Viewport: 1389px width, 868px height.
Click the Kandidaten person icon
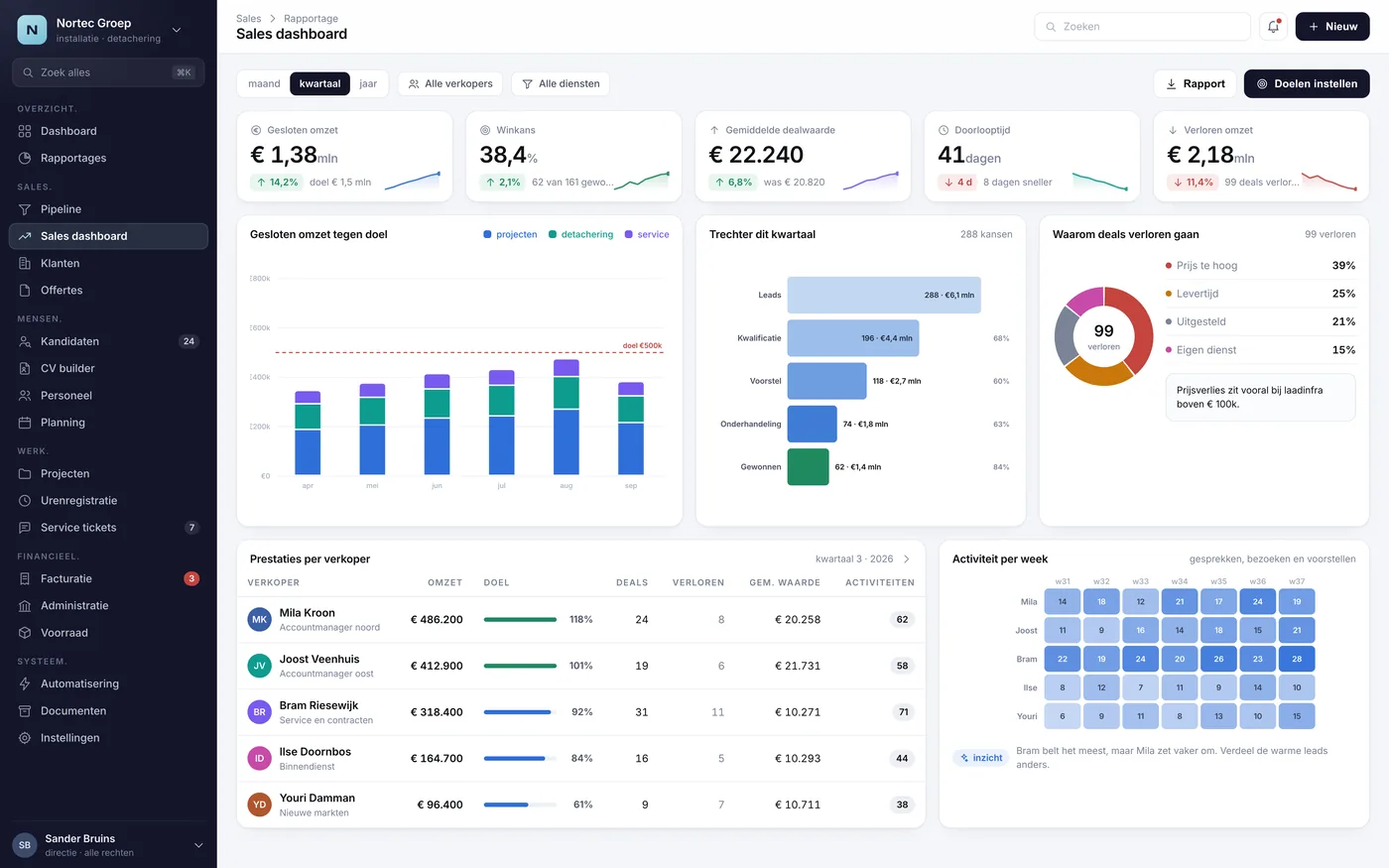click(25, 341)
